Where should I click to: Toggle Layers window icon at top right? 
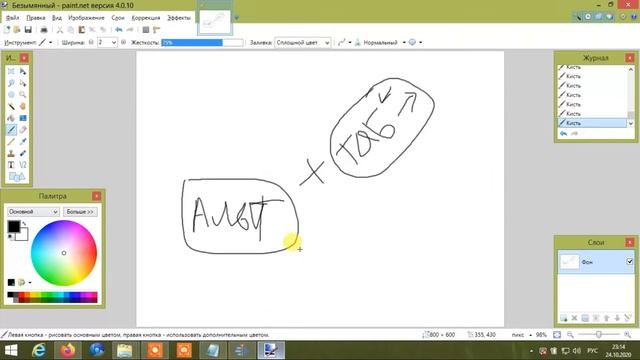[598, 17]
